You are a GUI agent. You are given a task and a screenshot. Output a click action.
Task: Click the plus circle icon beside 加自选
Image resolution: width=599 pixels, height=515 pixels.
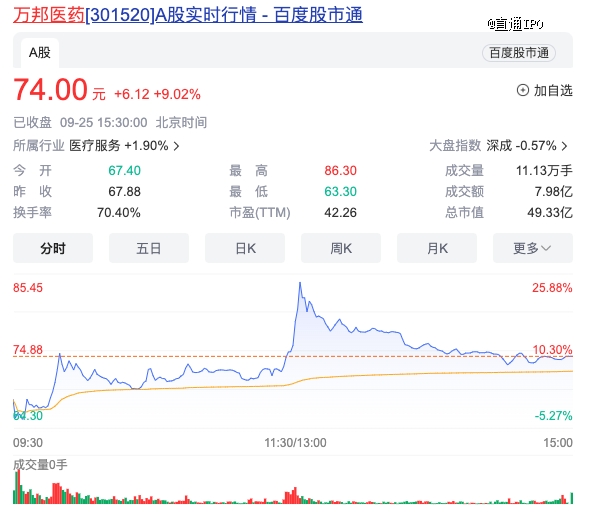[x=523, y=91]
